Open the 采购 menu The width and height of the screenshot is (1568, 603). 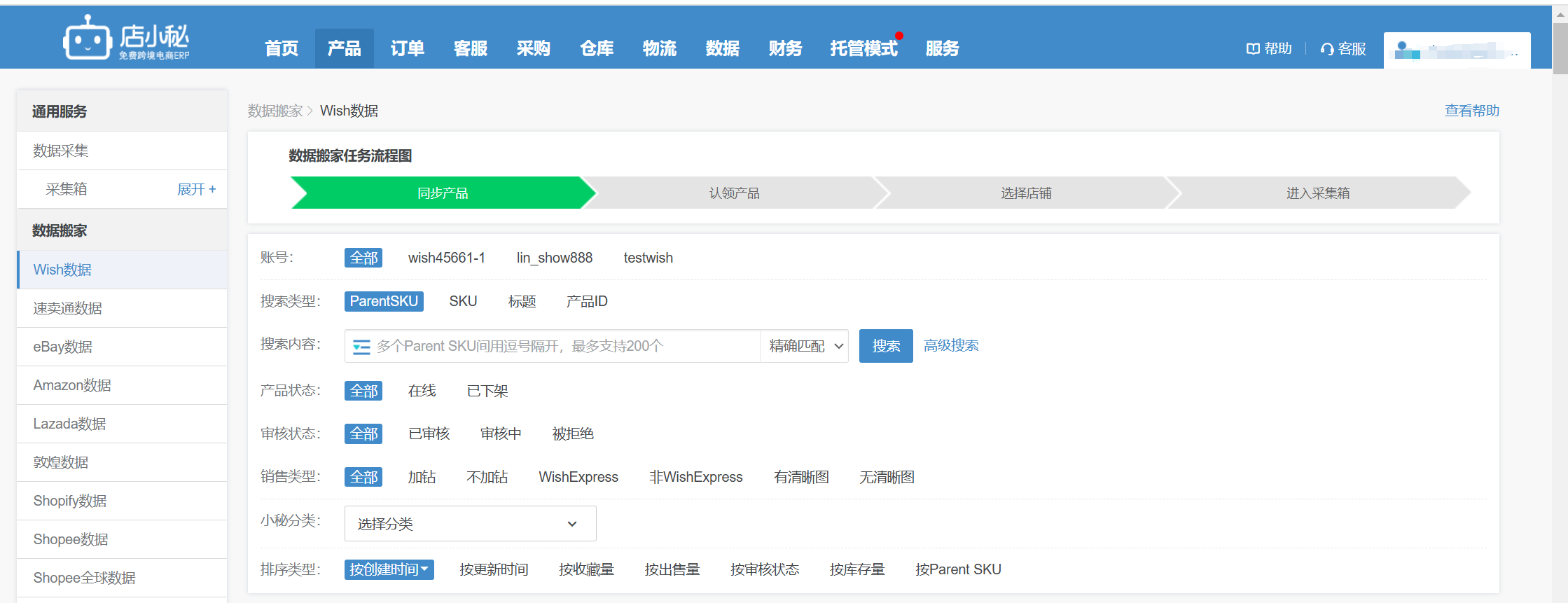pos(533,48)
